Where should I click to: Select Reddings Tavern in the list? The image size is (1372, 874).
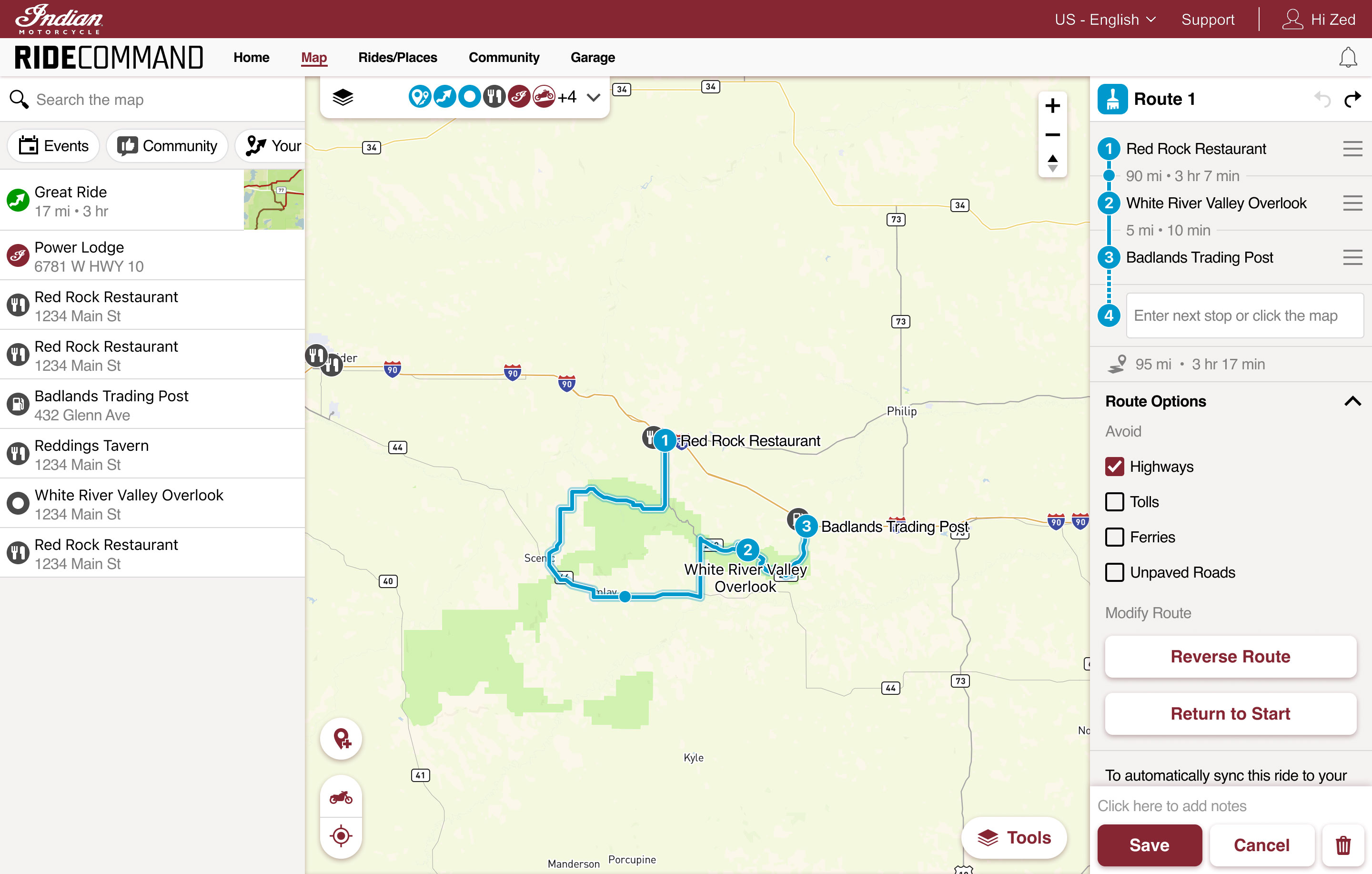(x=152, y=454)
